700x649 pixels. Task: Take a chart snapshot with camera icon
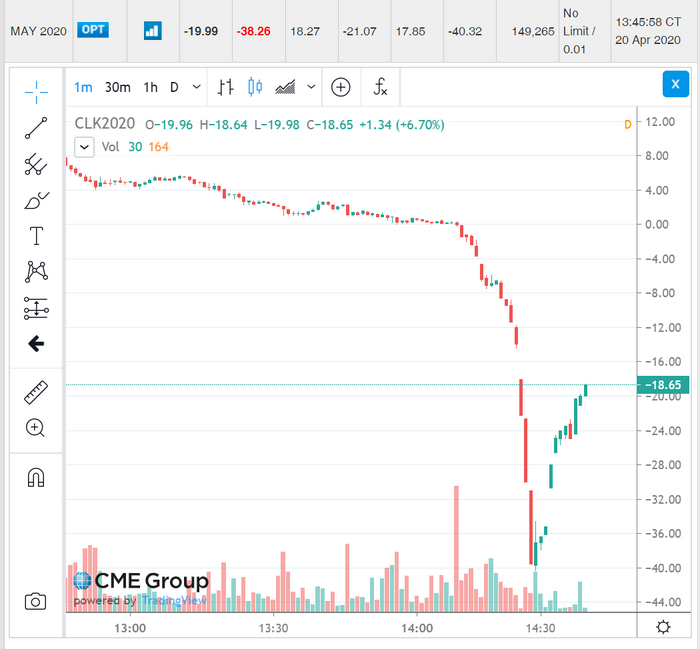click(x=36, y=601)
